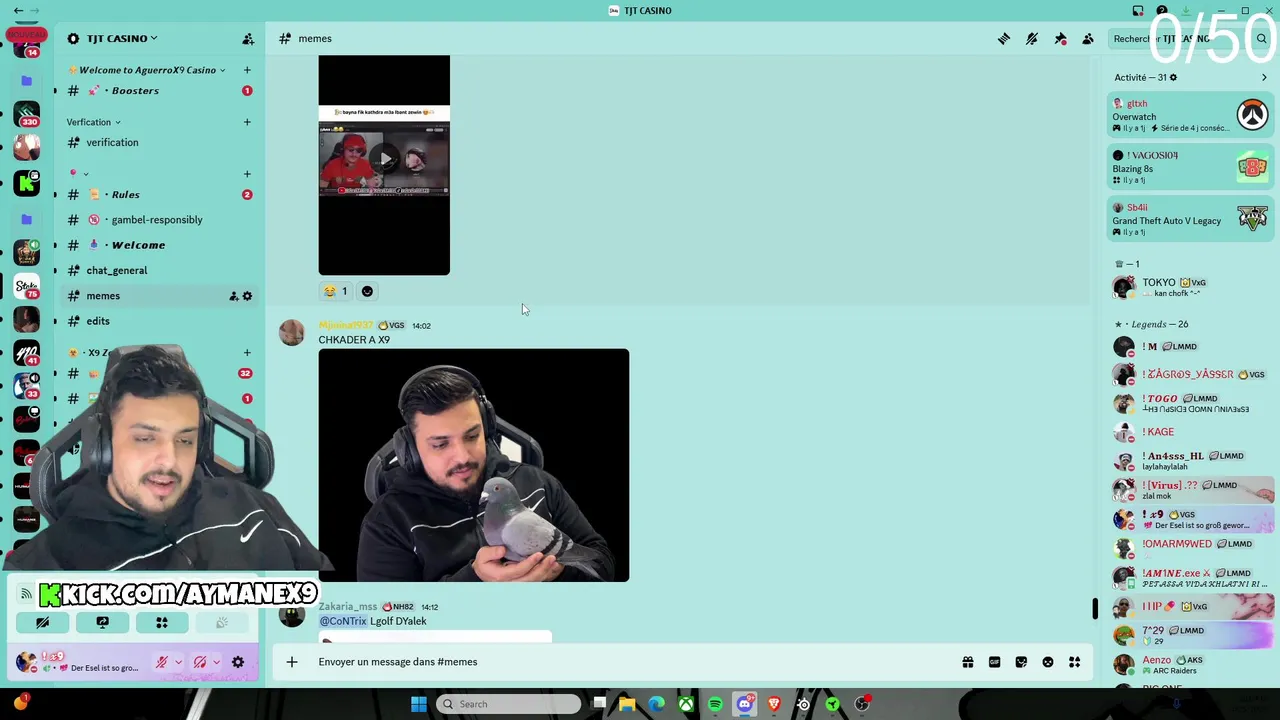The image size is (1280, 720).
Task: Open File Explorer from the taskbar
Action: (x=627, y=704)
